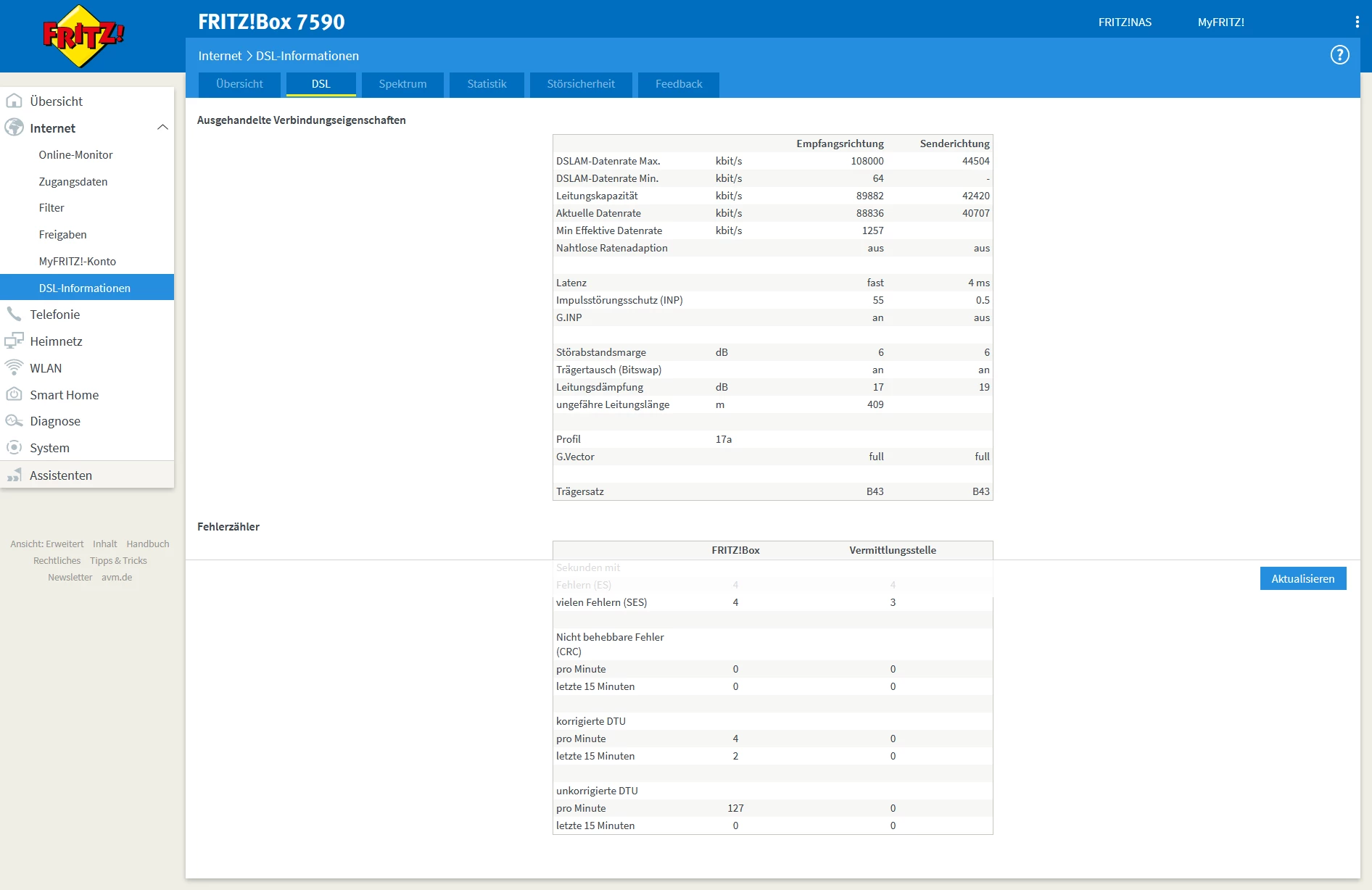The image size is (1372, 890).
Task: Open the three-dot options menu
Action: (1357, 22)
